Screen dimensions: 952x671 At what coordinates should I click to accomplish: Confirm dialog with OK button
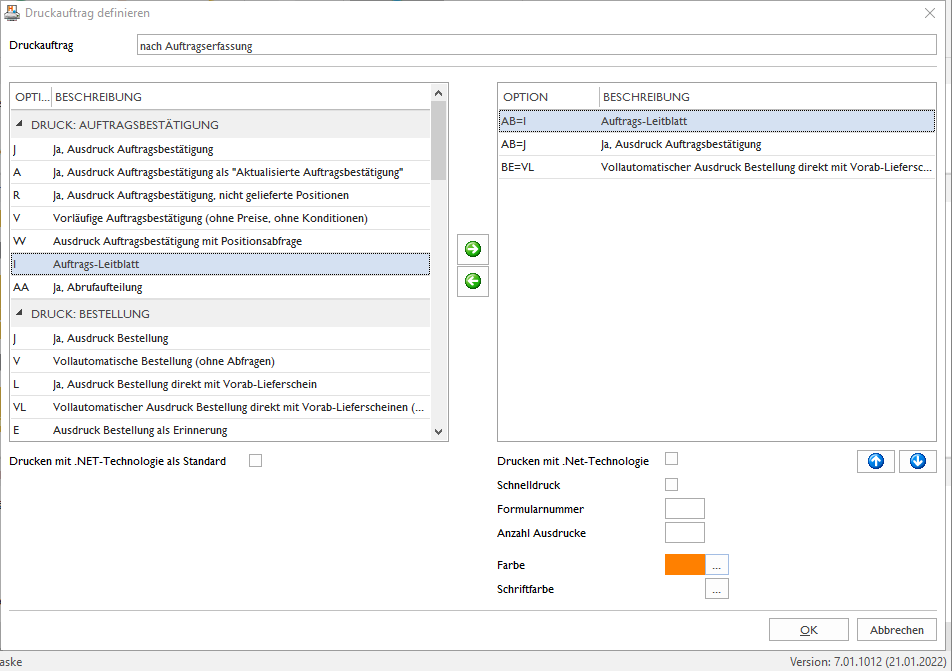pyautogui.click(x=809, y=630)
